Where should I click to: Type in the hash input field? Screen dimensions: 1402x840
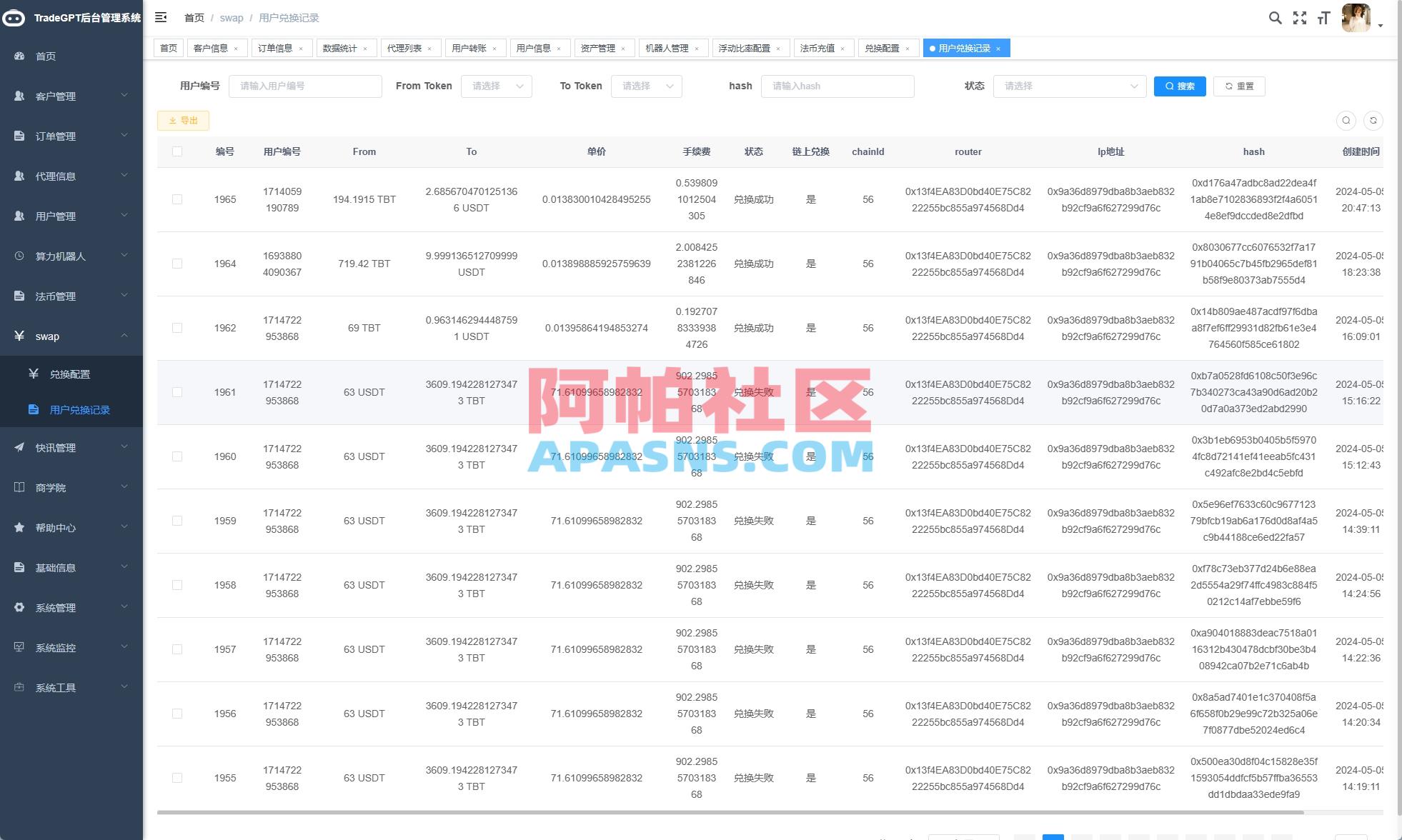point(837,86)
